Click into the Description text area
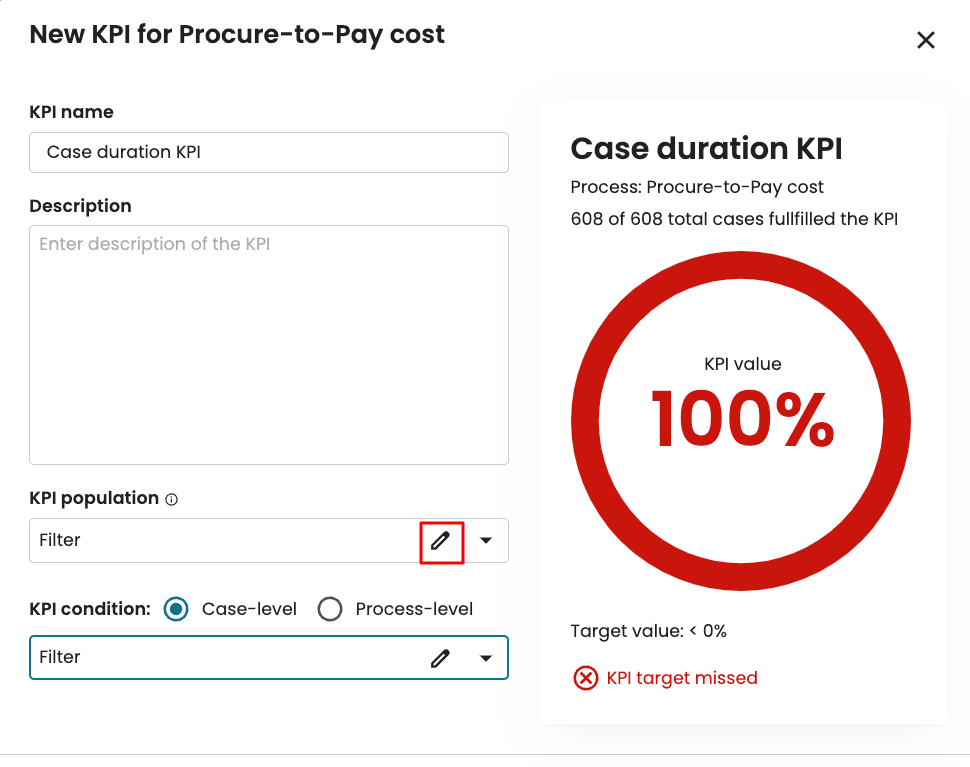The height and width of the screenshot is (767, 970). click(269, 345)
